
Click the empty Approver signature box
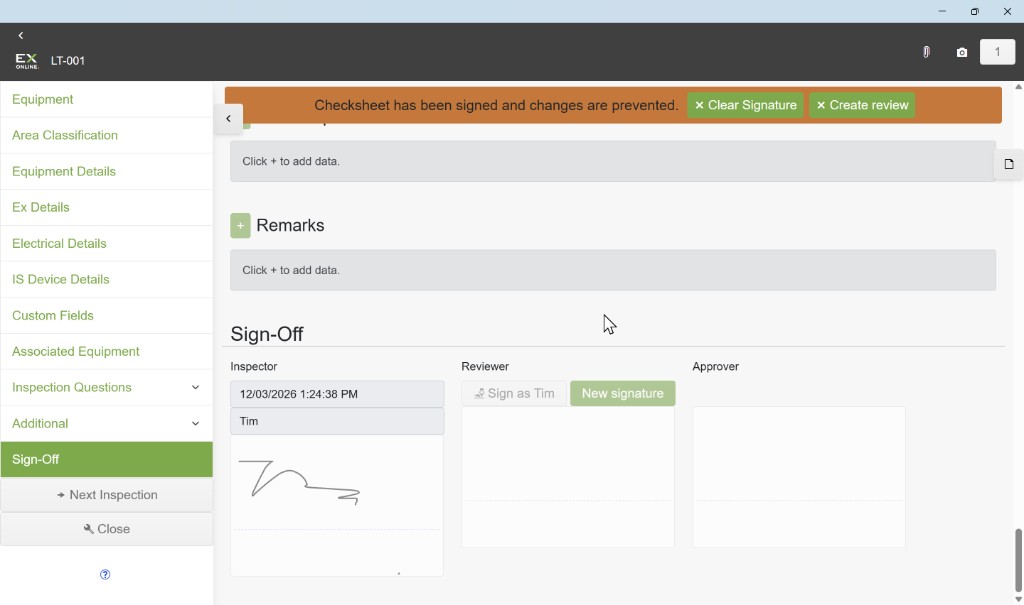(799, 477)
